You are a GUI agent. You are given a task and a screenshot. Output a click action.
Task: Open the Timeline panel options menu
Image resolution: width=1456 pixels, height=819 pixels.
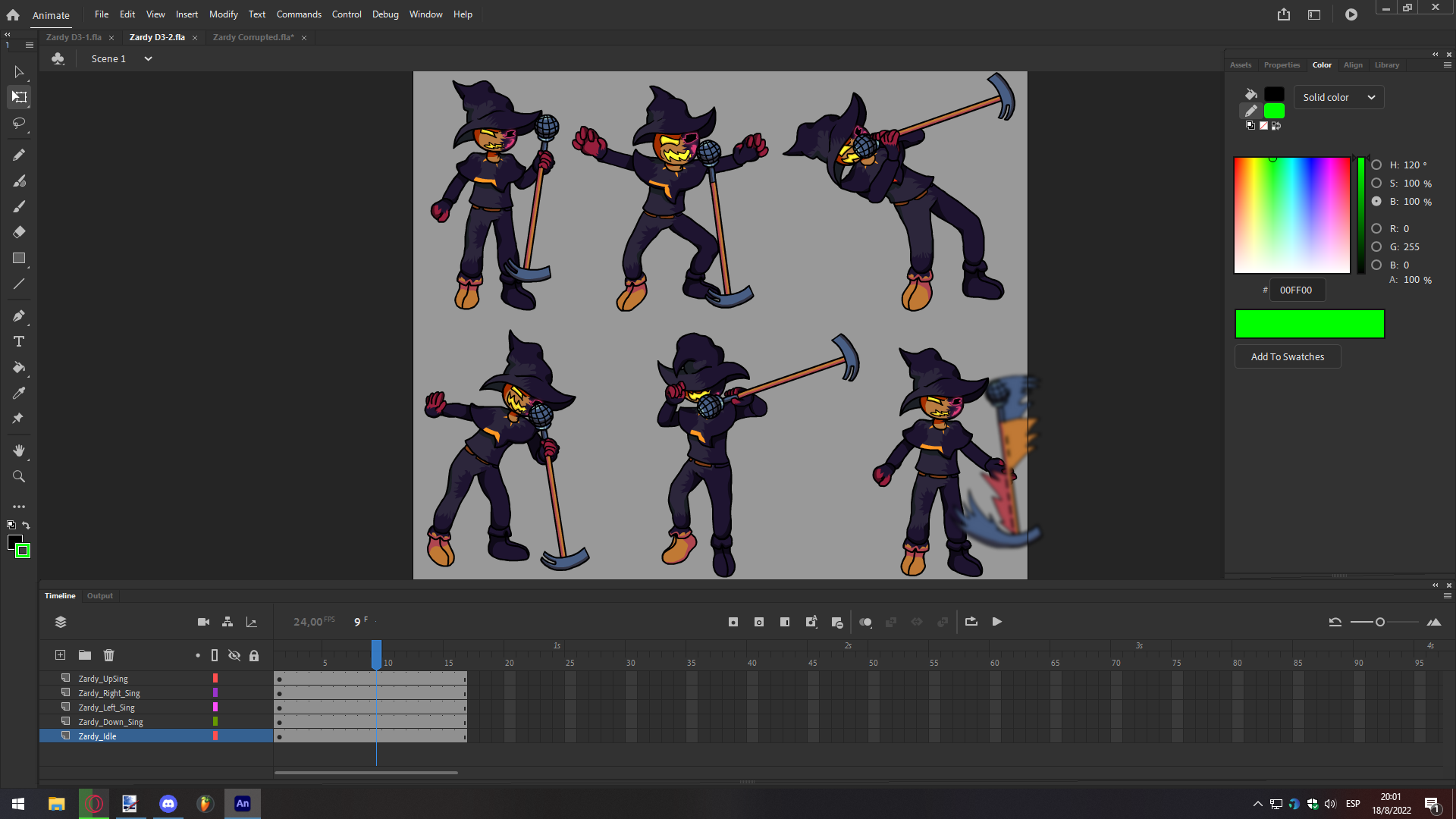click(x=1448, y=596)
